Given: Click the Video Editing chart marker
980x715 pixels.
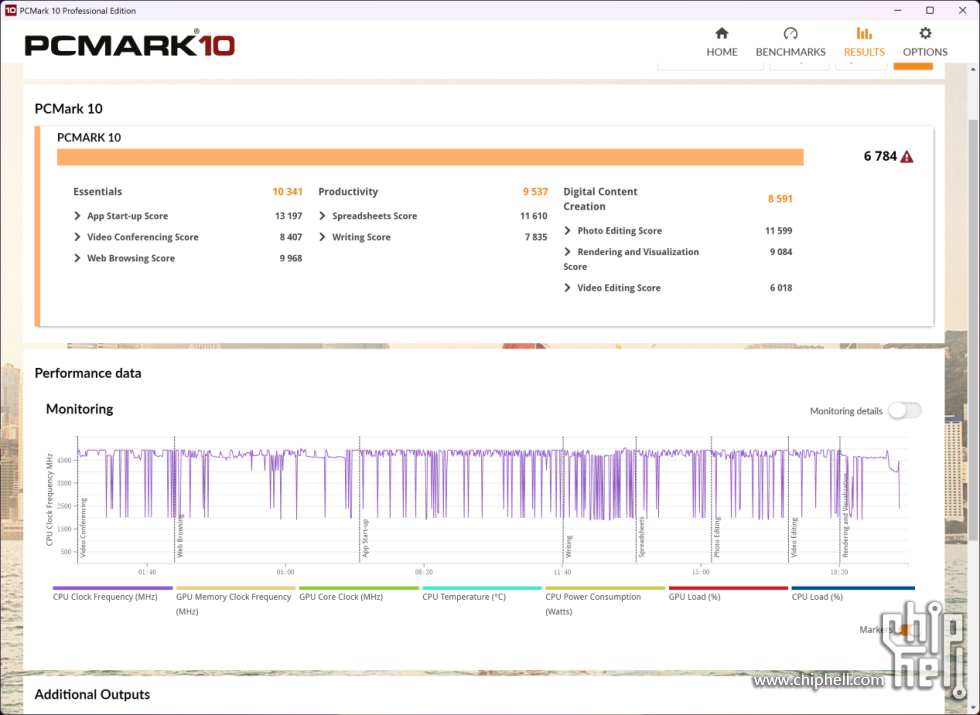Looking at the screenshot, I should coord(794,538).
